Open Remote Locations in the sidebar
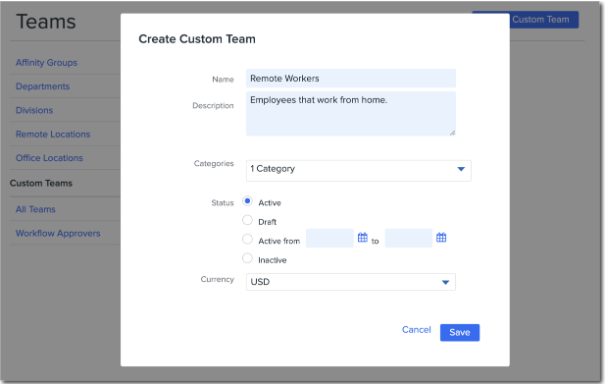This screenshot has height=384, width=605. [53, 134]
